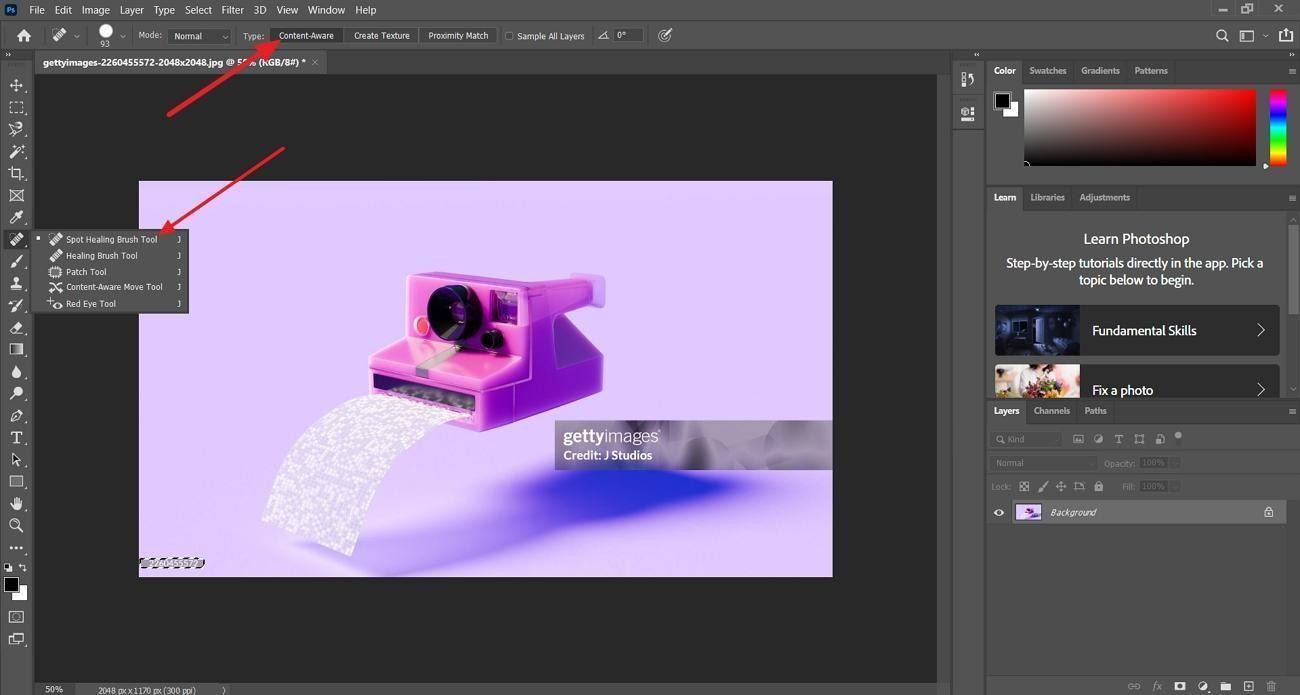Hide the Background layer eye icon
Image resolution: width=1300 pixels, height=695 pixels.
(x=998, y=513)
